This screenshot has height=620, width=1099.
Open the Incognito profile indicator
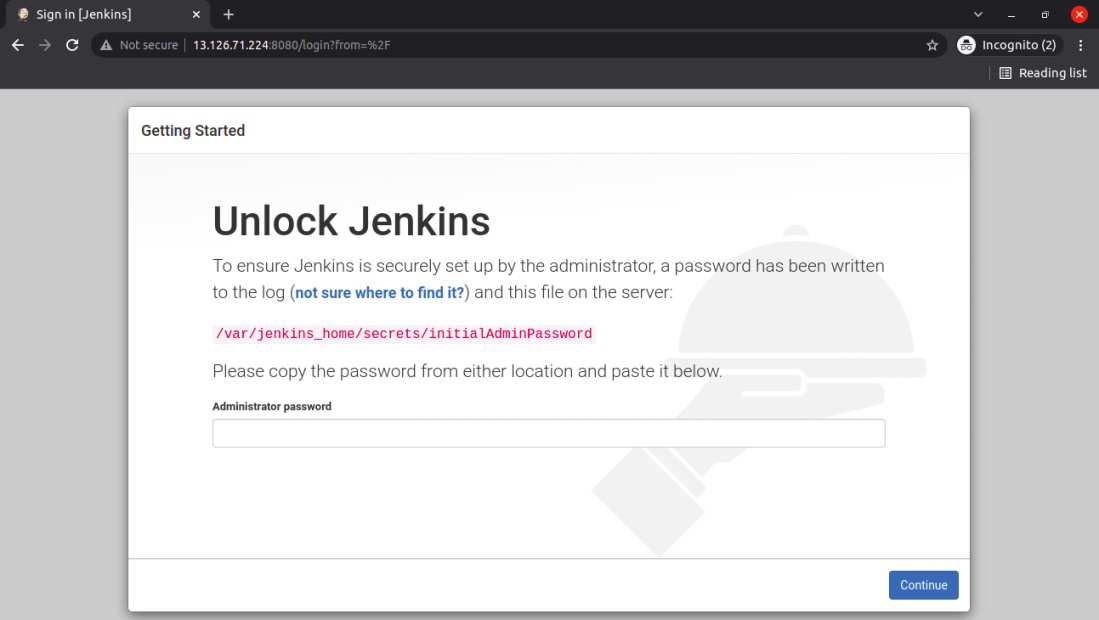tap(1007, 45)
